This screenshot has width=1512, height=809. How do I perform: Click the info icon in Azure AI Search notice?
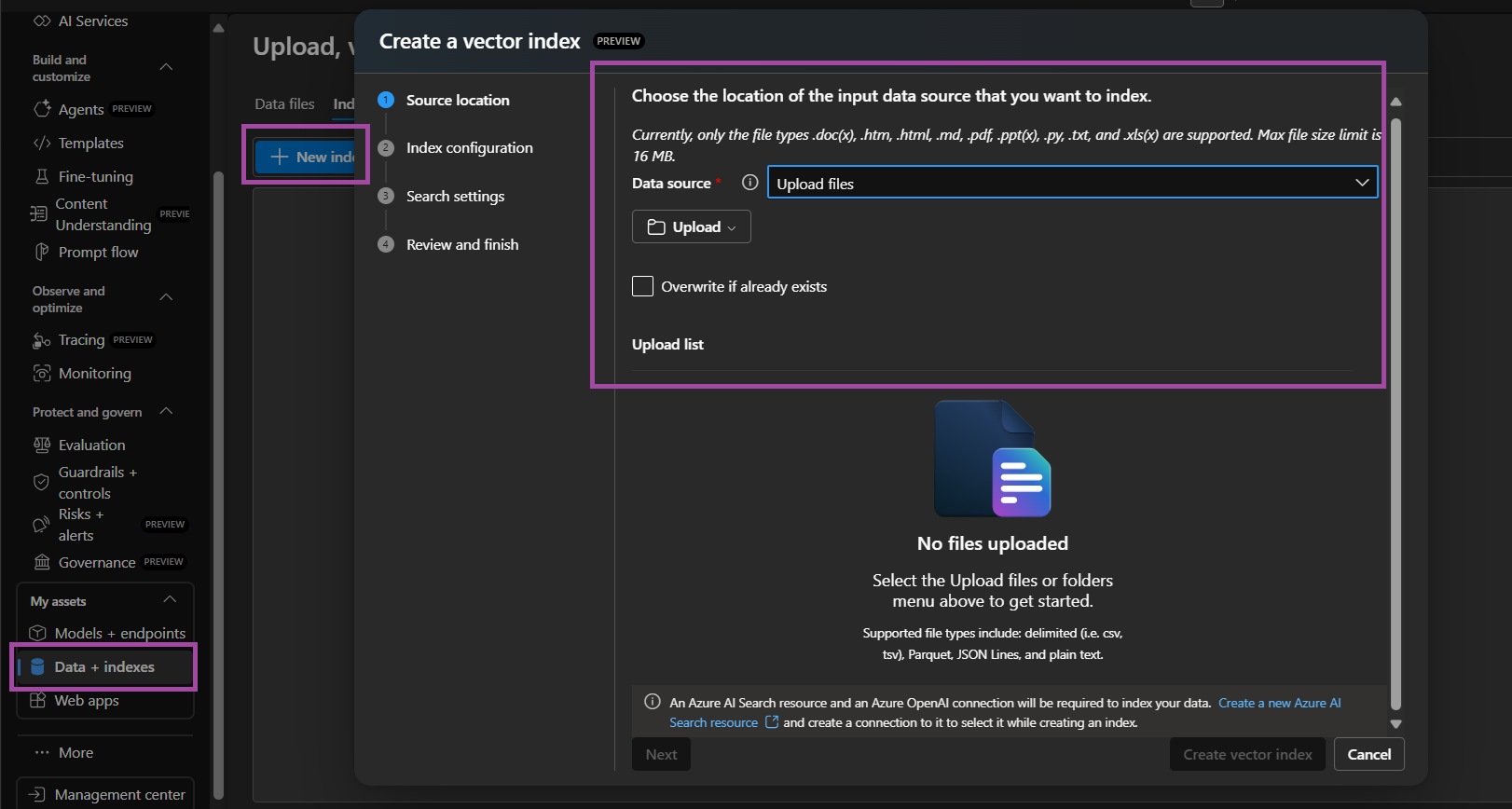click(653, 702)
